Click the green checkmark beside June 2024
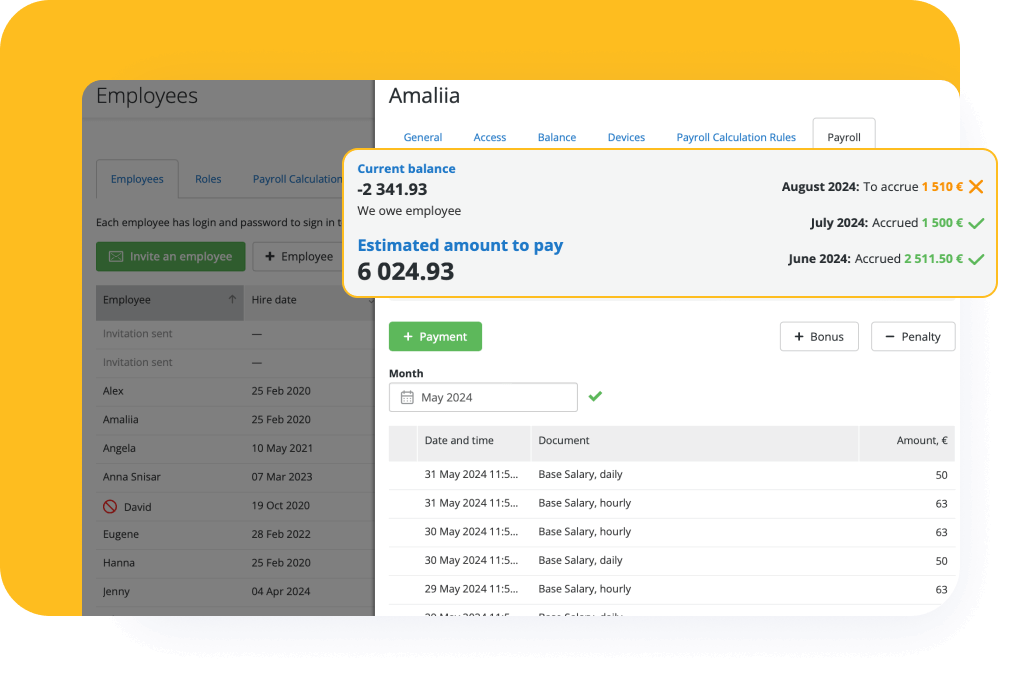1020x688 pixels. [x=976, y=259]
